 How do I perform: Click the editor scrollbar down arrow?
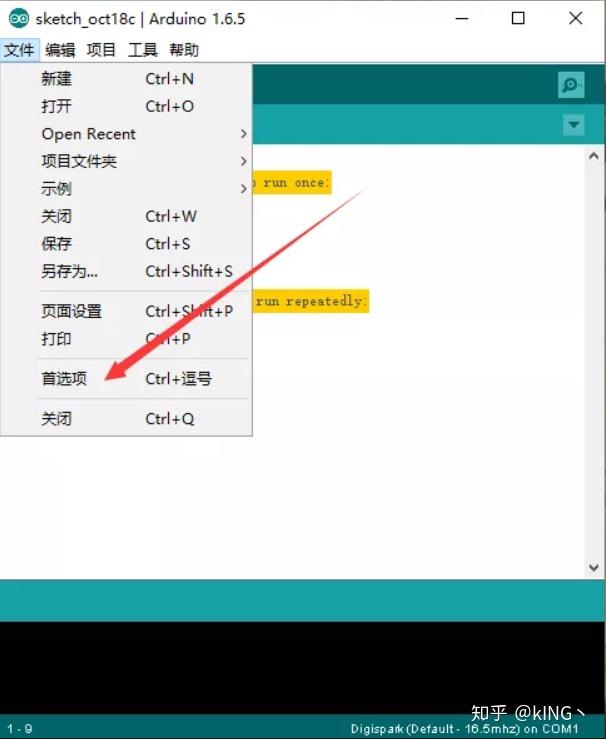tap(594, 567)
